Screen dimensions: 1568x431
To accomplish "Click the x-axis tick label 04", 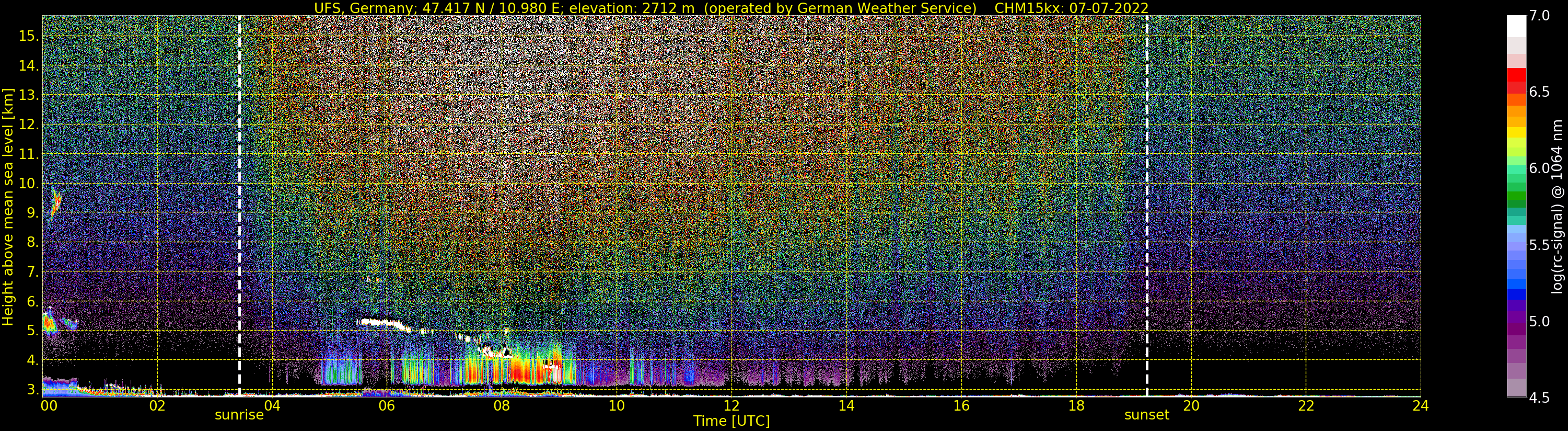I will (x=272, y=406).
